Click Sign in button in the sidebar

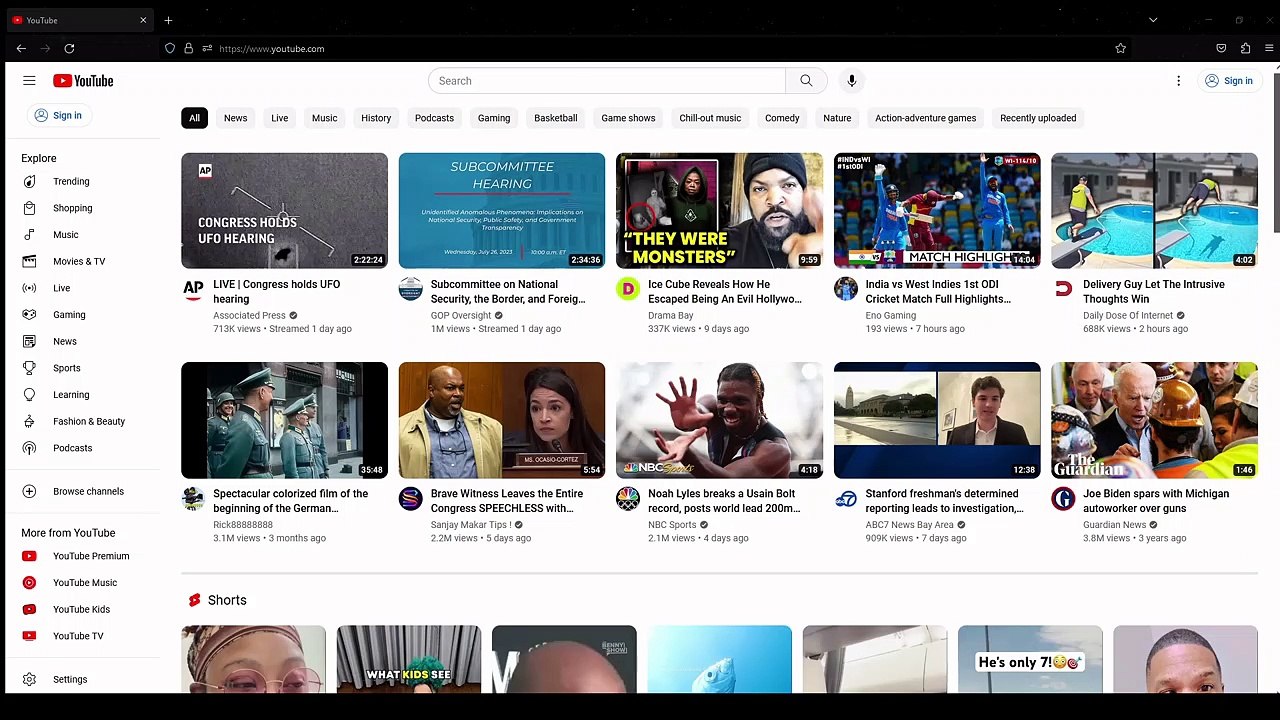(58, 115)
